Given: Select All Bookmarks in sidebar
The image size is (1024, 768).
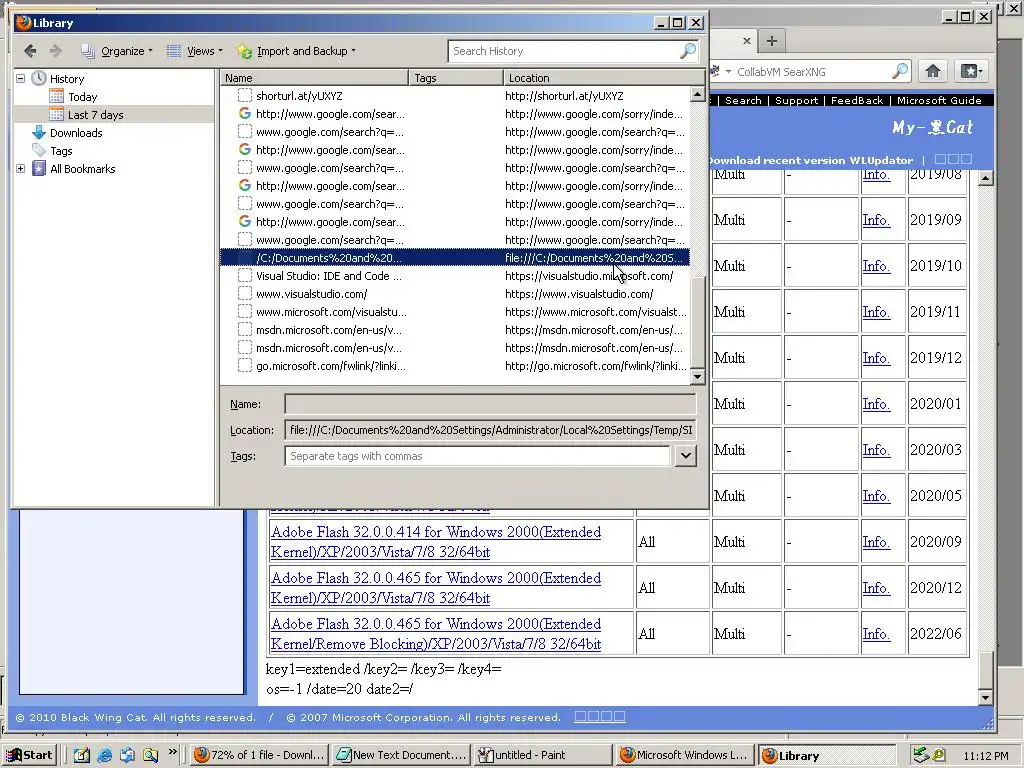Looking at the screenshot, I should 82,168.
